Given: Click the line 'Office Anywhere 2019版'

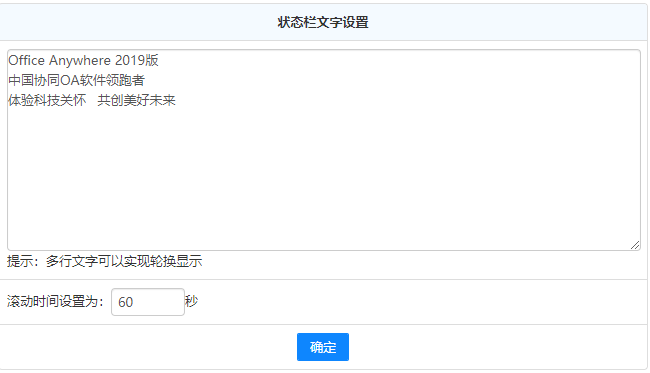Looking at the screenshot, I should (x=83, y=61).
